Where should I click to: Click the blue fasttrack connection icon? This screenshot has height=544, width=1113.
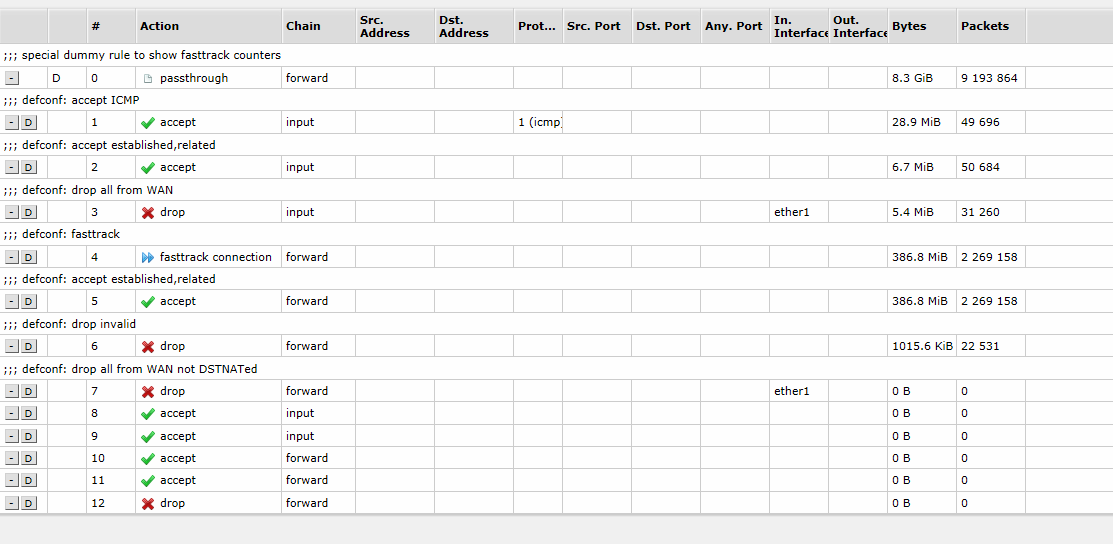point(148,257)
